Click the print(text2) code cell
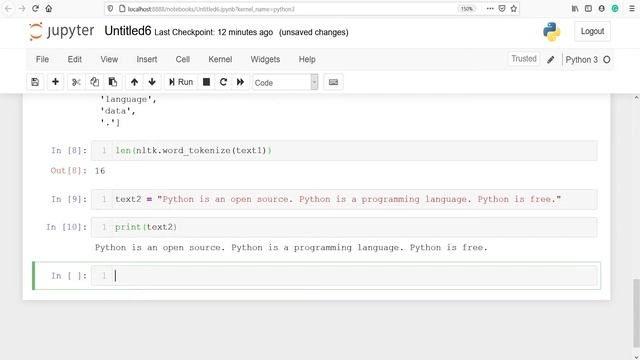This screenshot has width=640, height=360. coord(344,227)
